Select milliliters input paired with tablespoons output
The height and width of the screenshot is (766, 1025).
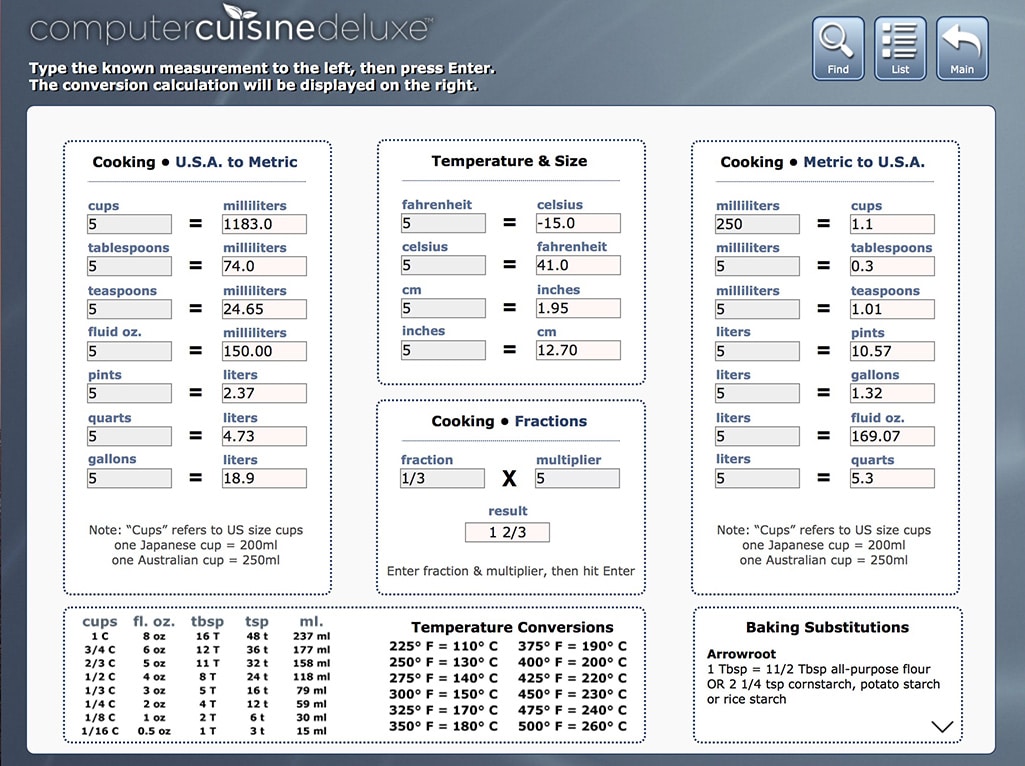(757, 266)
